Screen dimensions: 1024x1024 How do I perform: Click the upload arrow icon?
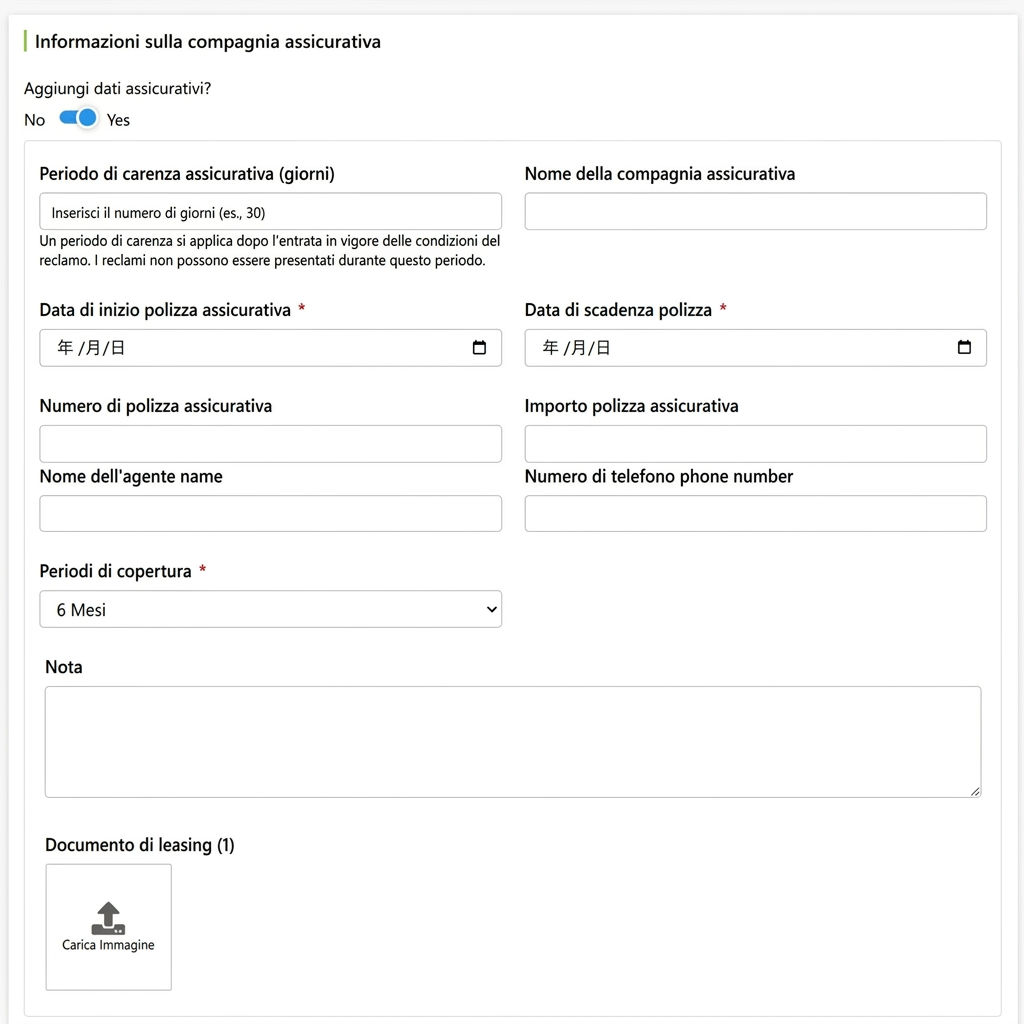tap(108, 918)
